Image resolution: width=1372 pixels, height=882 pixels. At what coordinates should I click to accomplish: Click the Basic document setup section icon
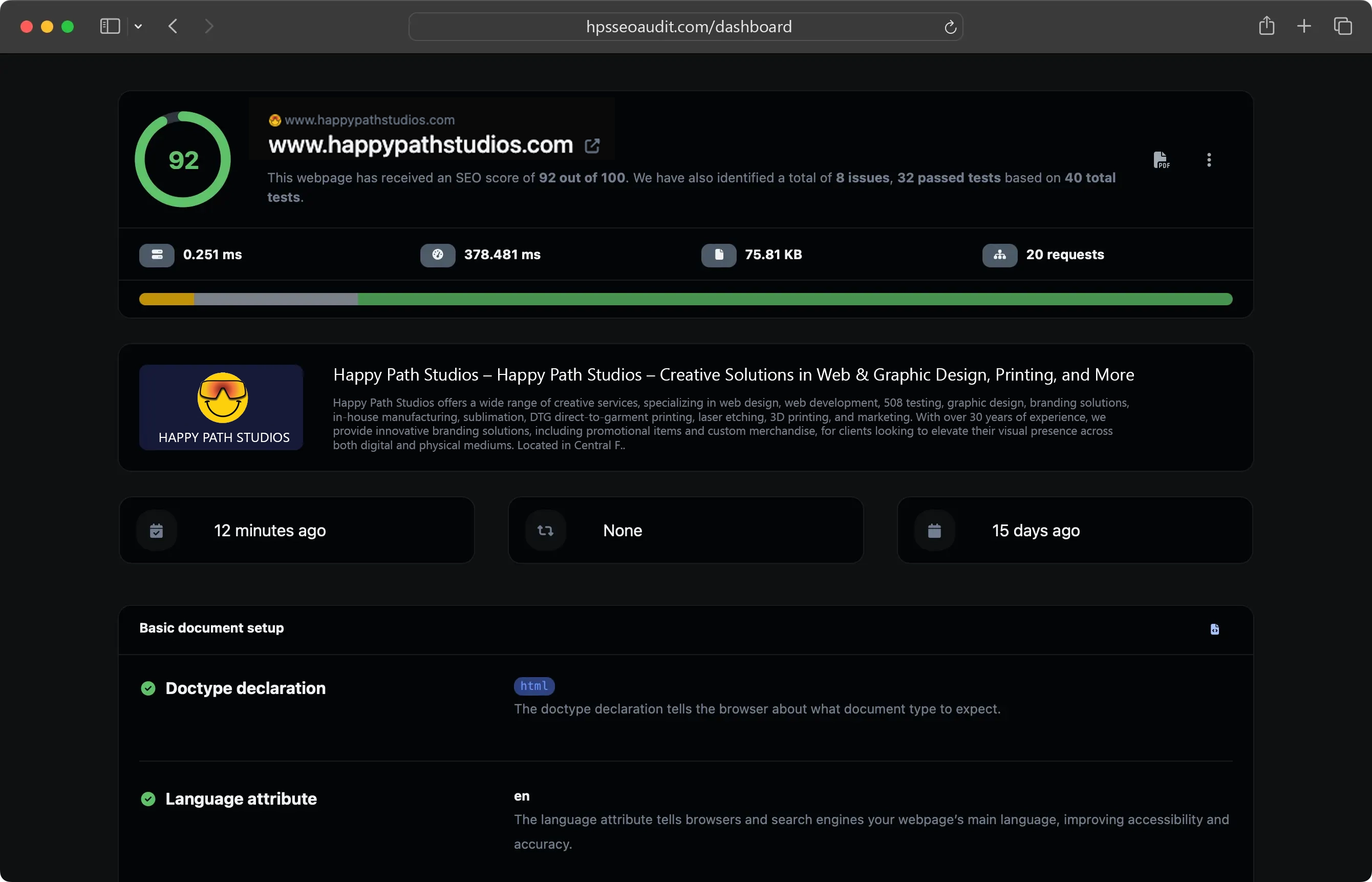click(x=1215, y=629)
